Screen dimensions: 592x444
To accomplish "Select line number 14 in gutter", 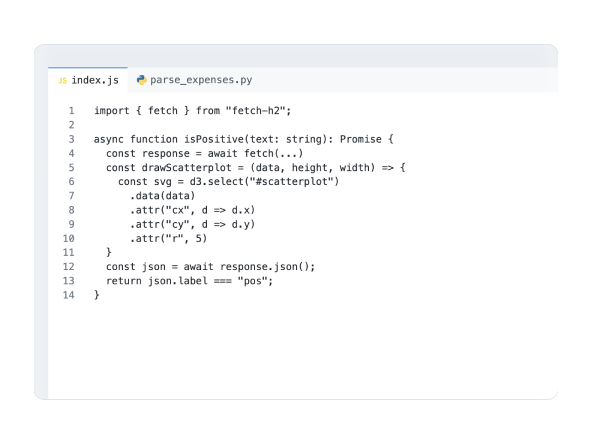I will 68,295.
